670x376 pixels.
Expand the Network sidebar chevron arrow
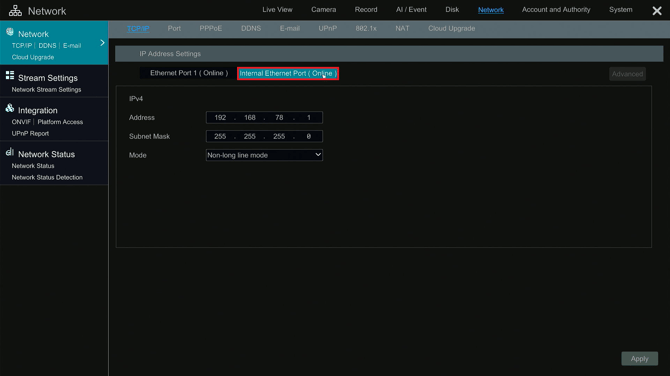coord(103,43)
